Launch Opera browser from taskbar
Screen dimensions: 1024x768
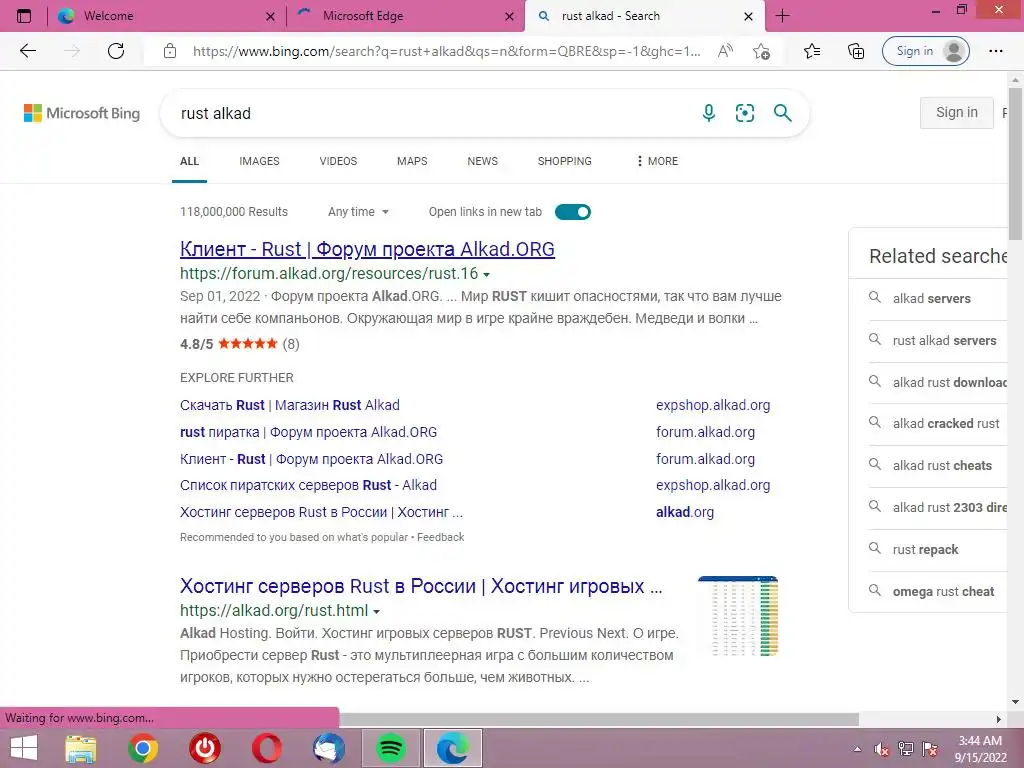(x=267, y=748)
